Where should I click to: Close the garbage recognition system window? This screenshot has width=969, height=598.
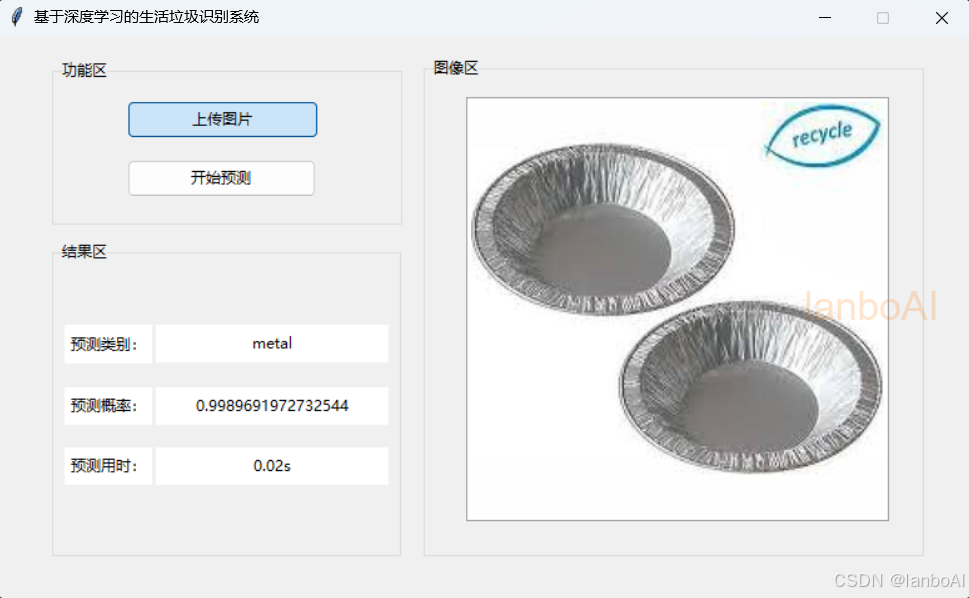coord(941,18)
